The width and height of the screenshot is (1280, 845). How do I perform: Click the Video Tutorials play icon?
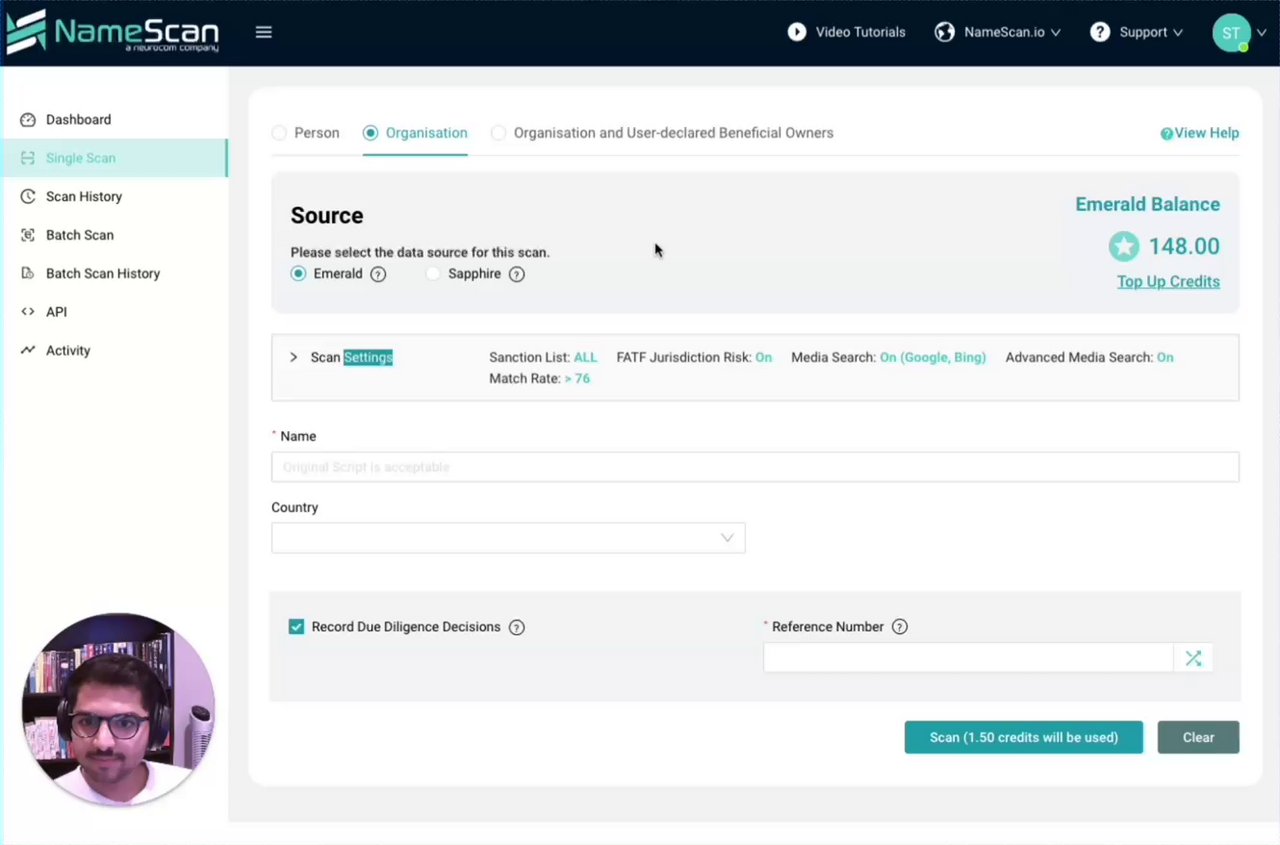797,32
